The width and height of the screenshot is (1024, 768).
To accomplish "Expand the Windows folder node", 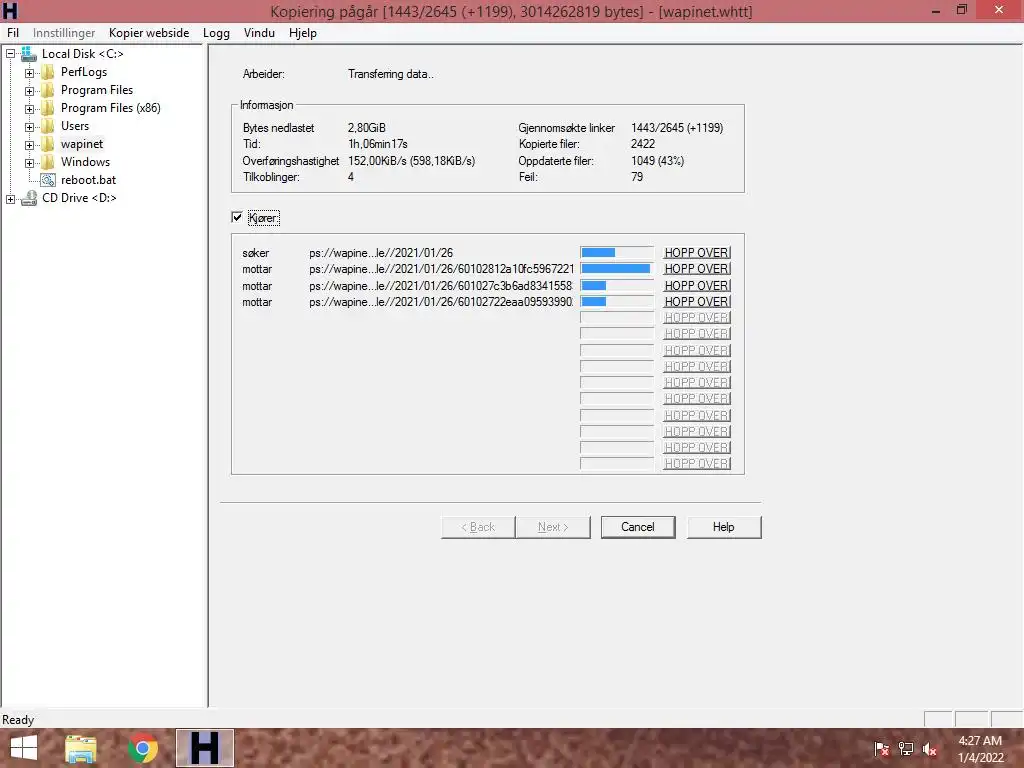I will (29, 163).
